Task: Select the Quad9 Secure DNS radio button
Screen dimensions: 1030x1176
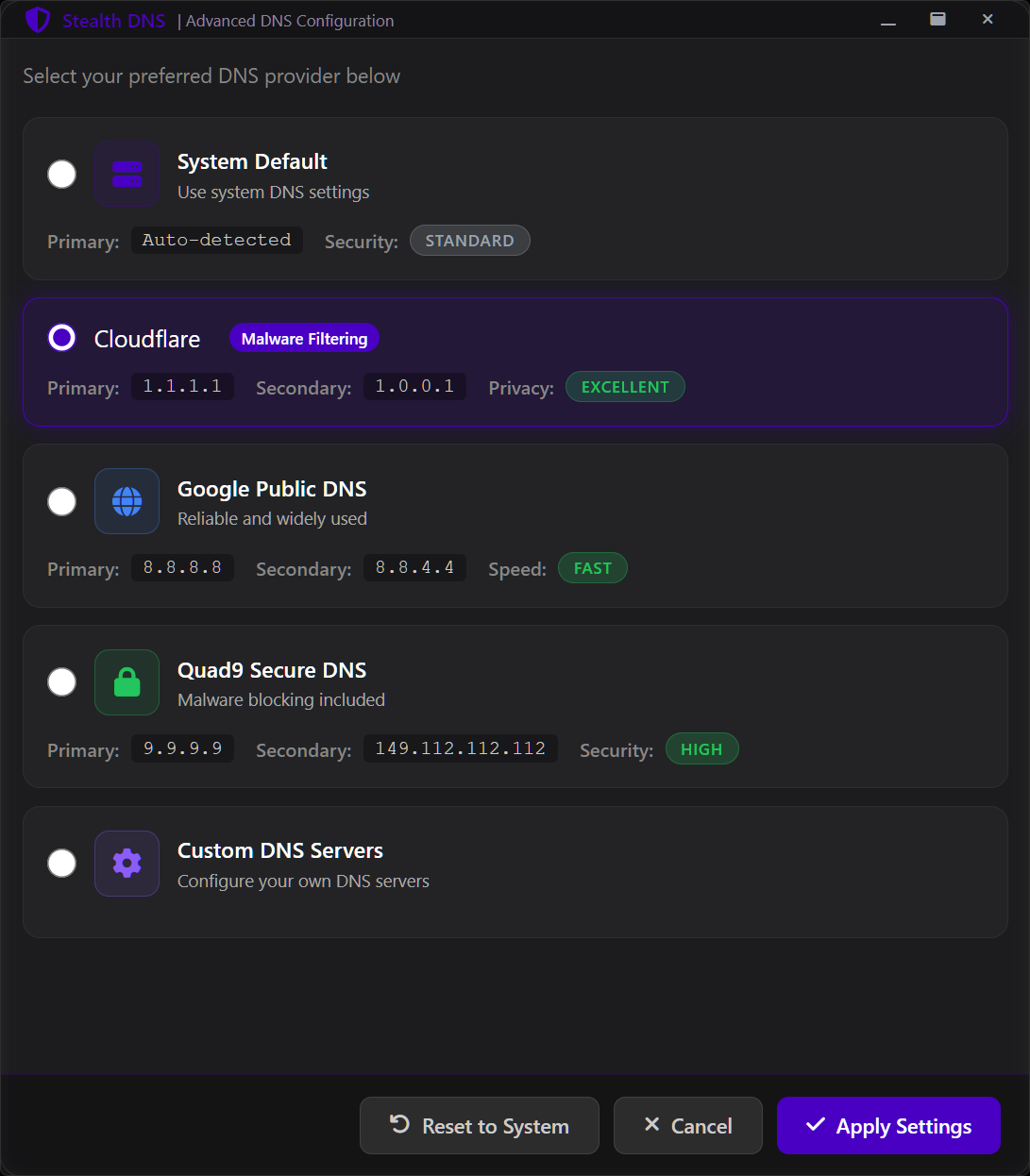Action: coord(61,681)
